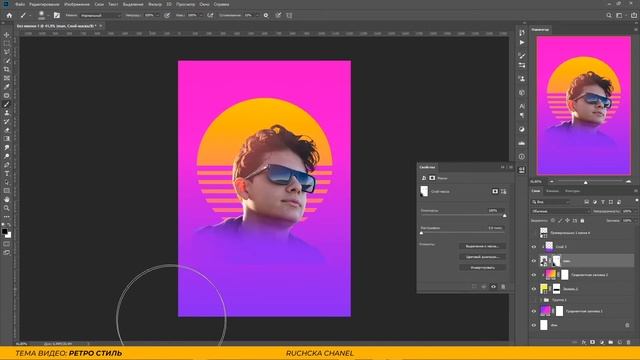Open the brush settings panel icon
The width and height of the screenshot is (640, 360).
pyautogui.click(x=57, y=16)
